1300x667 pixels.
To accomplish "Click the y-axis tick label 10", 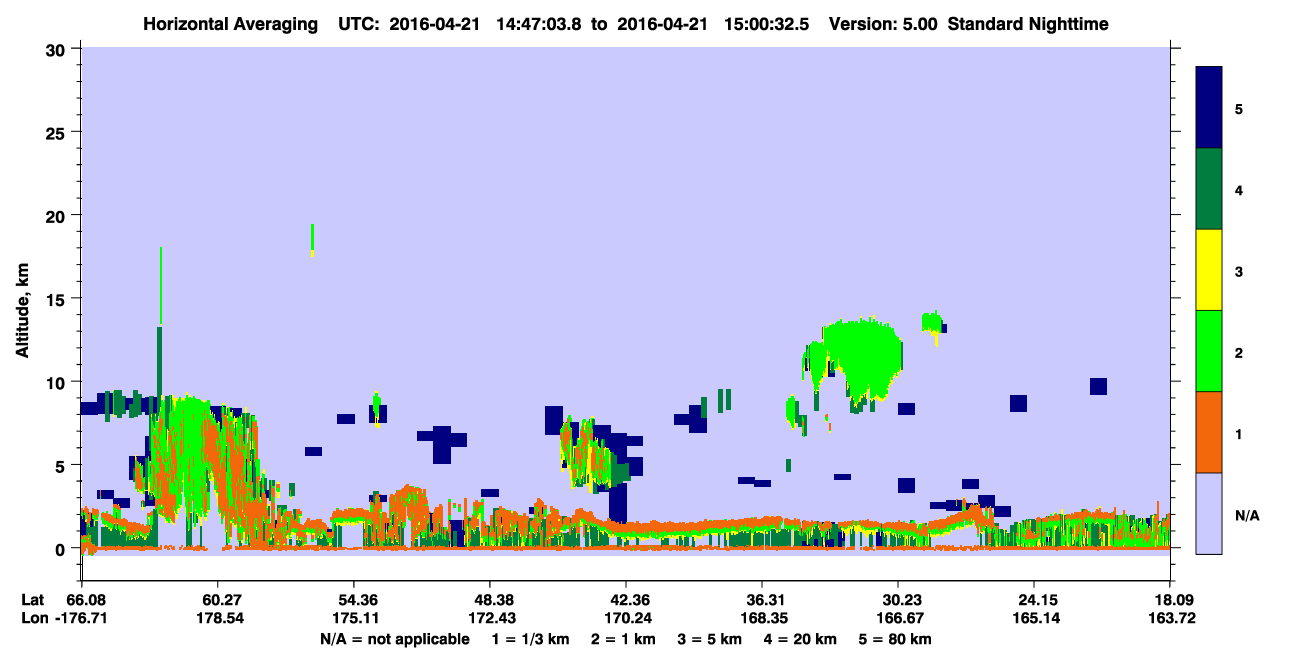I will [58, 382].
